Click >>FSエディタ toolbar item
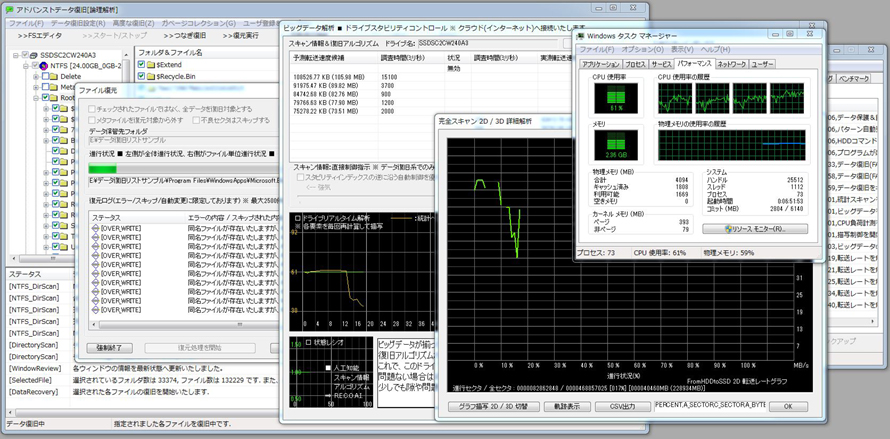 (x=39, y=36)
